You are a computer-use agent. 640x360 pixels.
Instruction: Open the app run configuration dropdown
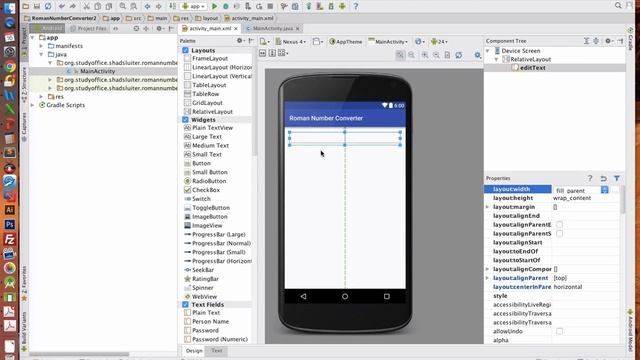tap(193, 6)
